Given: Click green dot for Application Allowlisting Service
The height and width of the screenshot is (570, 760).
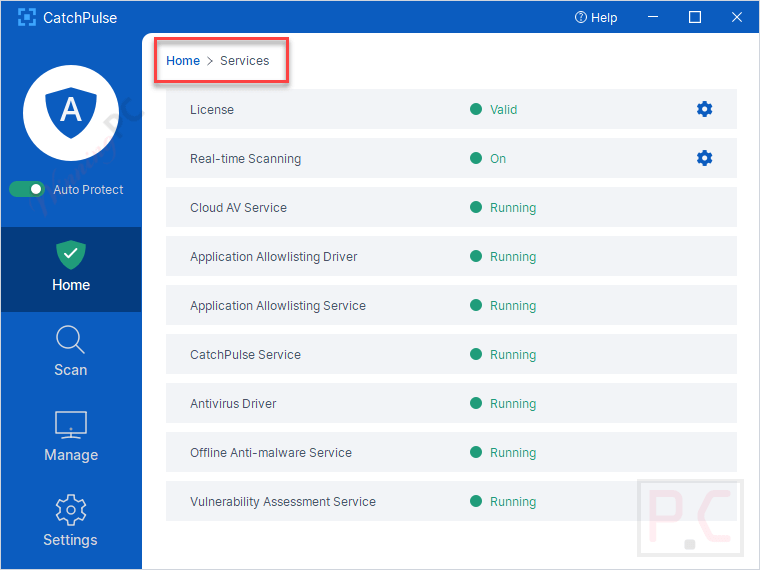Looking at the screenshot, I should click(x=476, y=305).
